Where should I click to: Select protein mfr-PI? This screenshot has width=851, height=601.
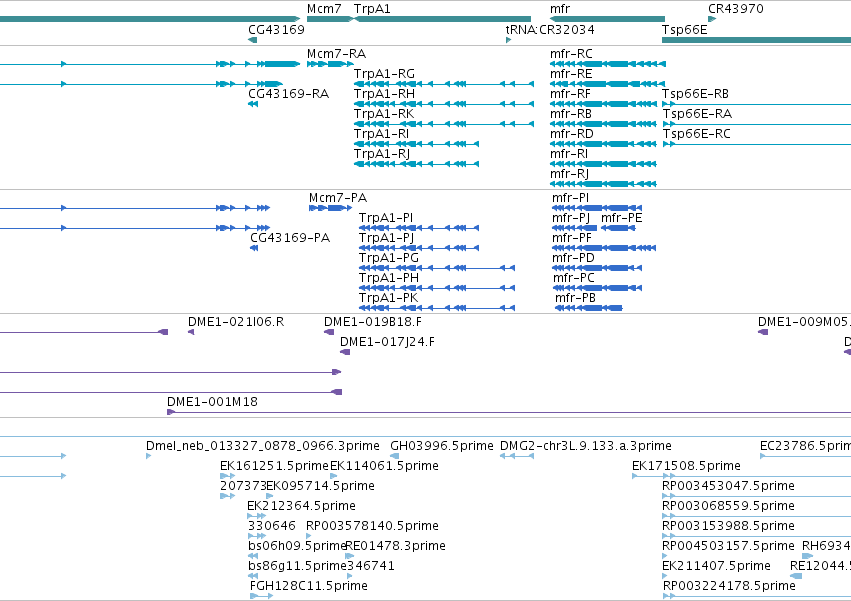pyautogui.click(x=570, y=198)
